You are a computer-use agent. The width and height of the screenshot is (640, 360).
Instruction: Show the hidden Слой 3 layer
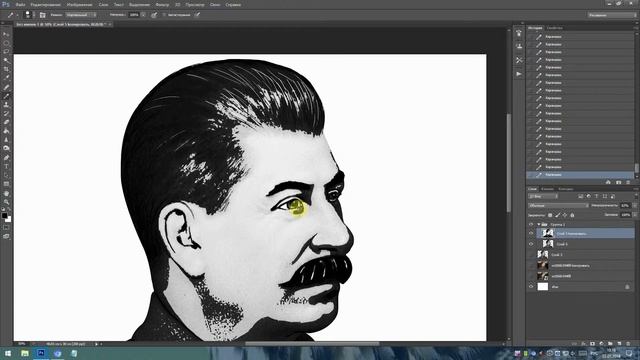coord(531,255)
